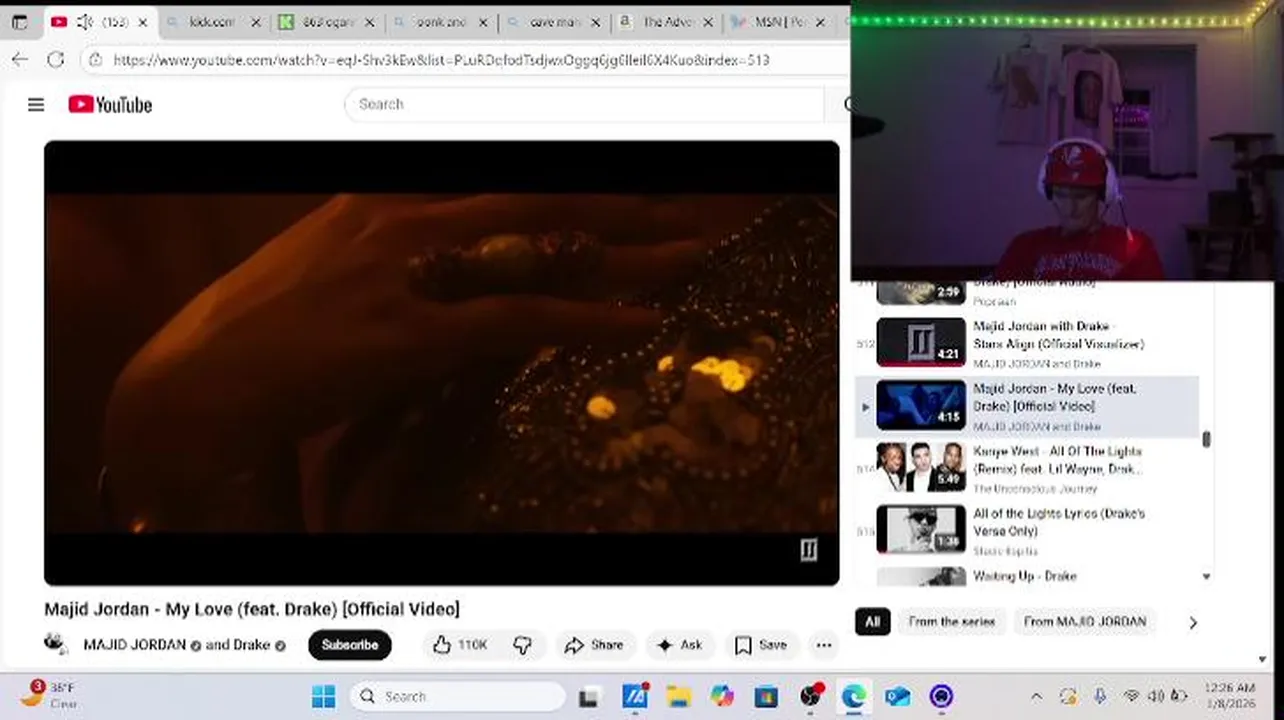Switch to the MSN tab

pyautogui.click(x=778, y=22)
